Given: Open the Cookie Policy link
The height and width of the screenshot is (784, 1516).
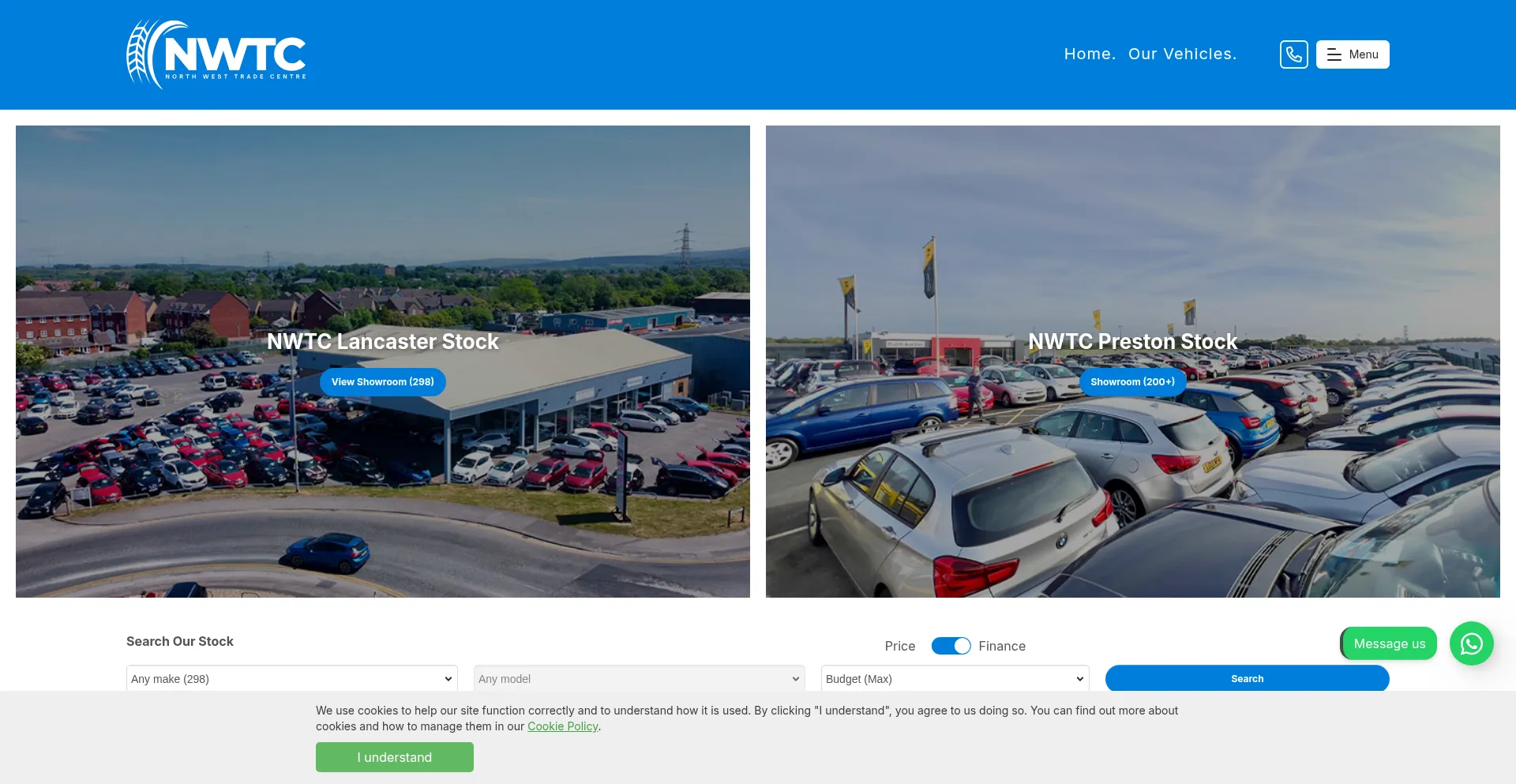Looking at the screenshot, I should point(563,726).
